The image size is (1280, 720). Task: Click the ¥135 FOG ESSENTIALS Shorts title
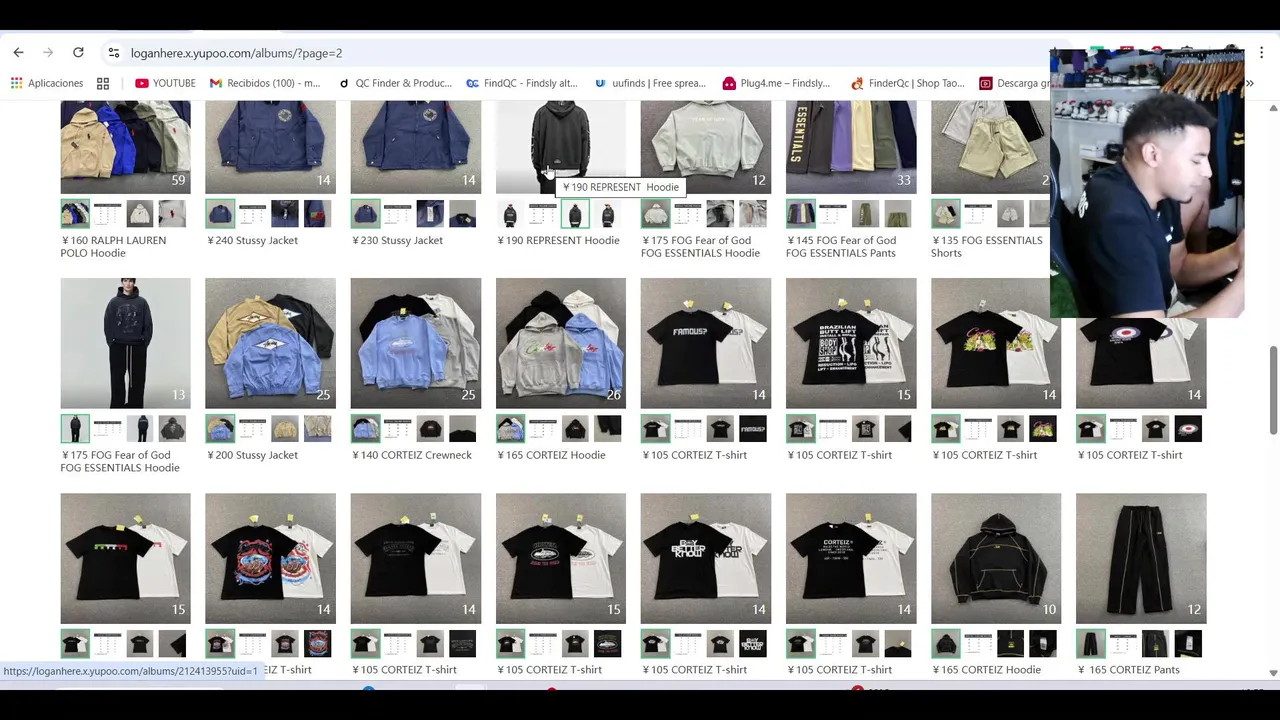(987, 246)
